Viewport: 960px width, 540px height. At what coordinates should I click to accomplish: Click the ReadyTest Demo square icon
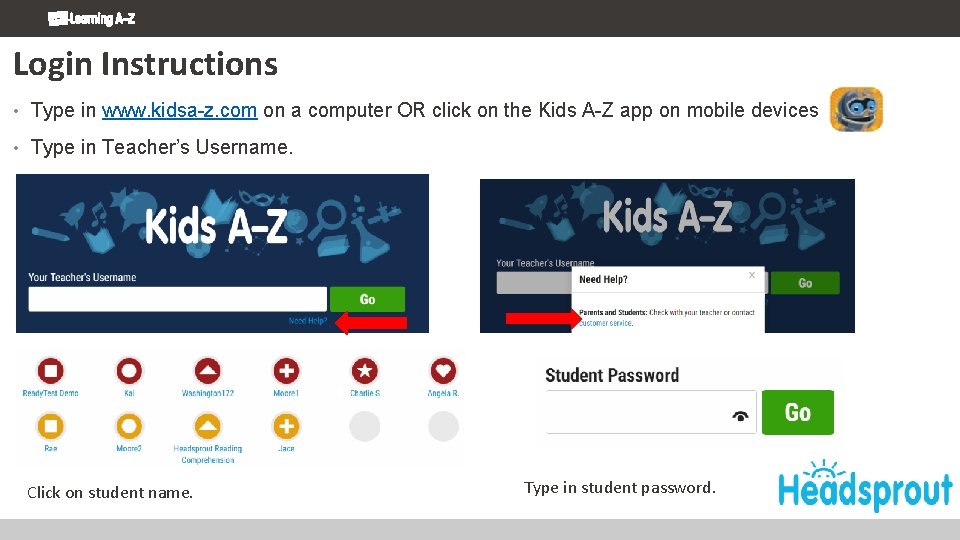[x=51, y=371]
